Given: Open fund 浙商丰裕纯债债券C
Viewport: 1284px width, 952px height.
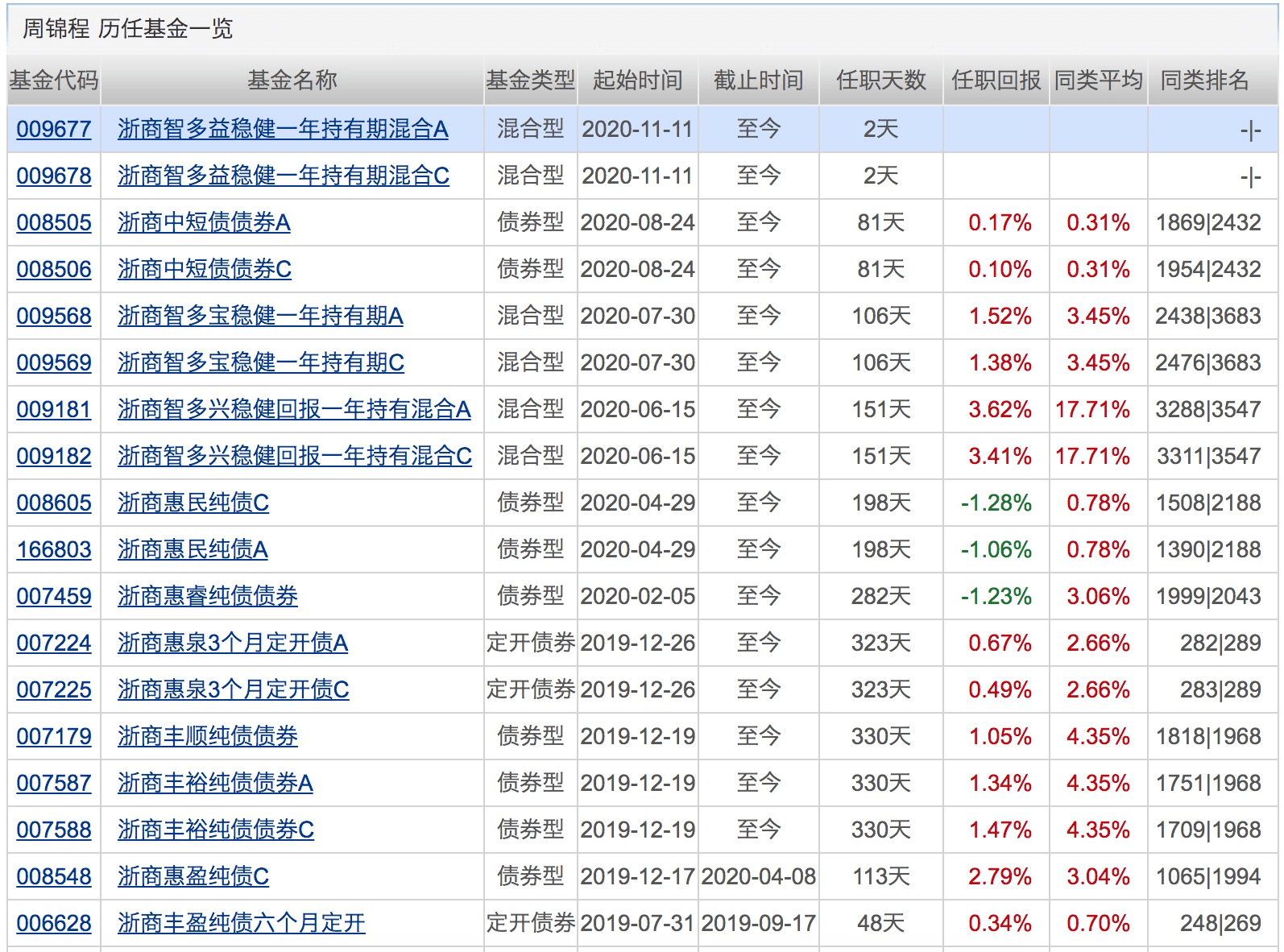Looking at the screenshot, I should click(216, 830).
